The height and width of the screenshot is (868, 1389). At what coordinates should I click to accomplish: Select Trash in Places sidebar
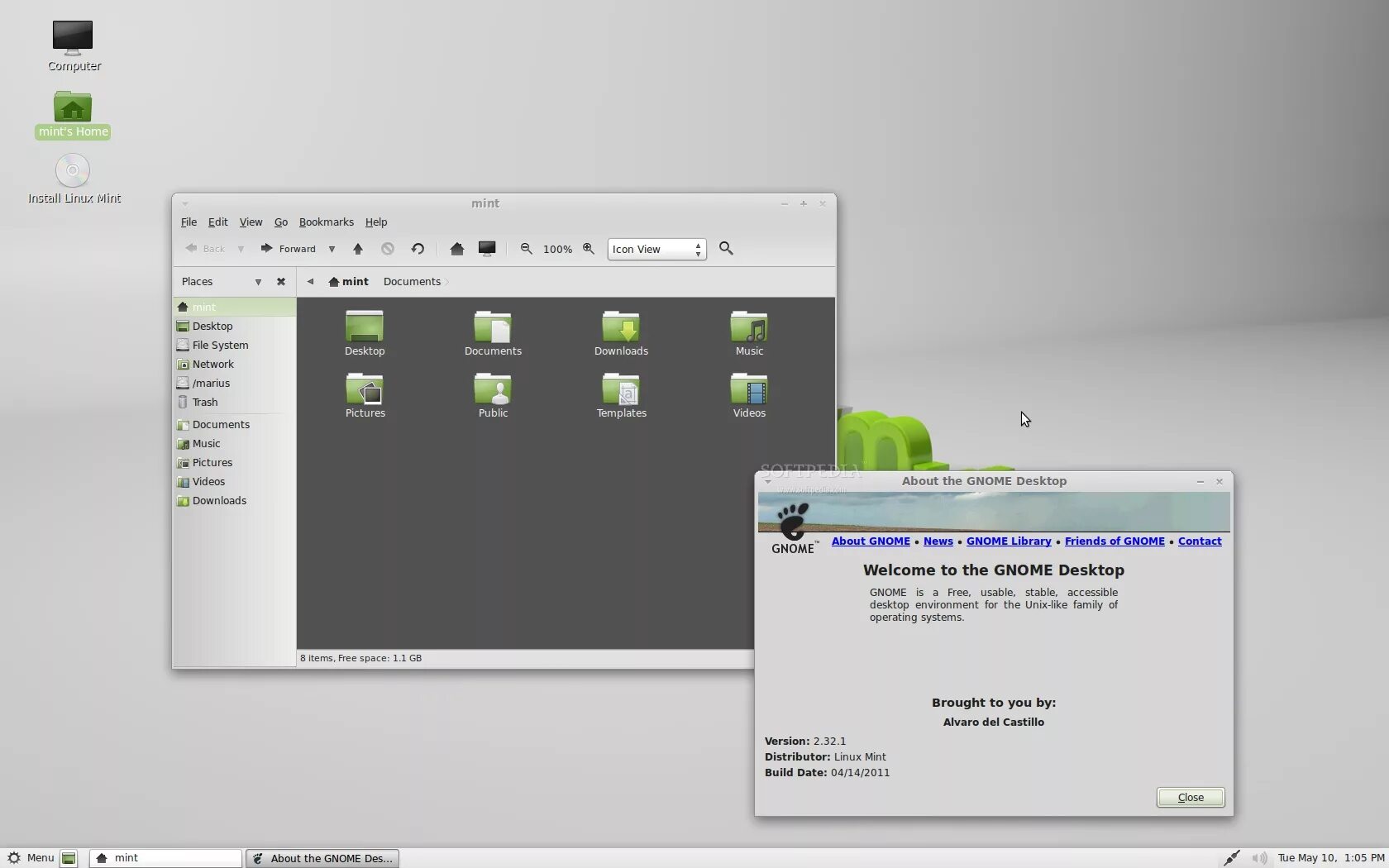(235, 403)
